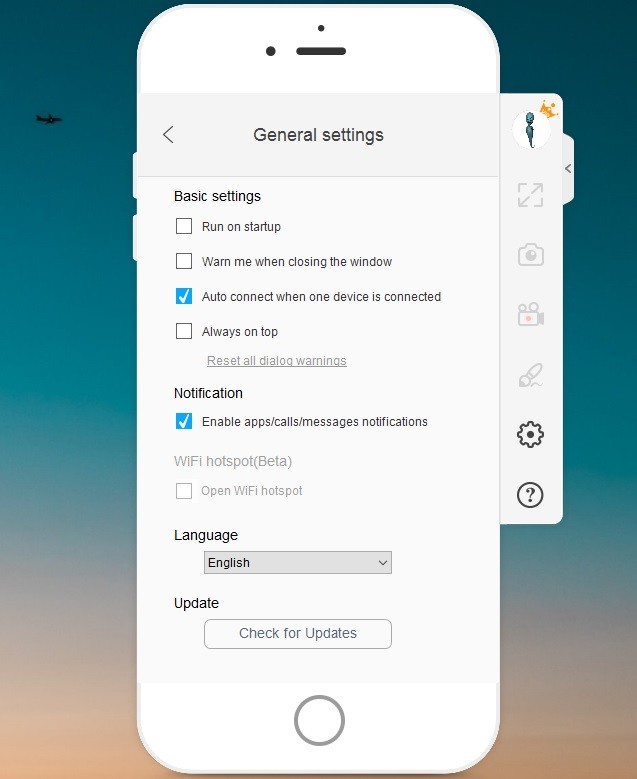Collapse the side toolbar with the arrow
Viewport: 637px width, 779px height.
point(568,168)
